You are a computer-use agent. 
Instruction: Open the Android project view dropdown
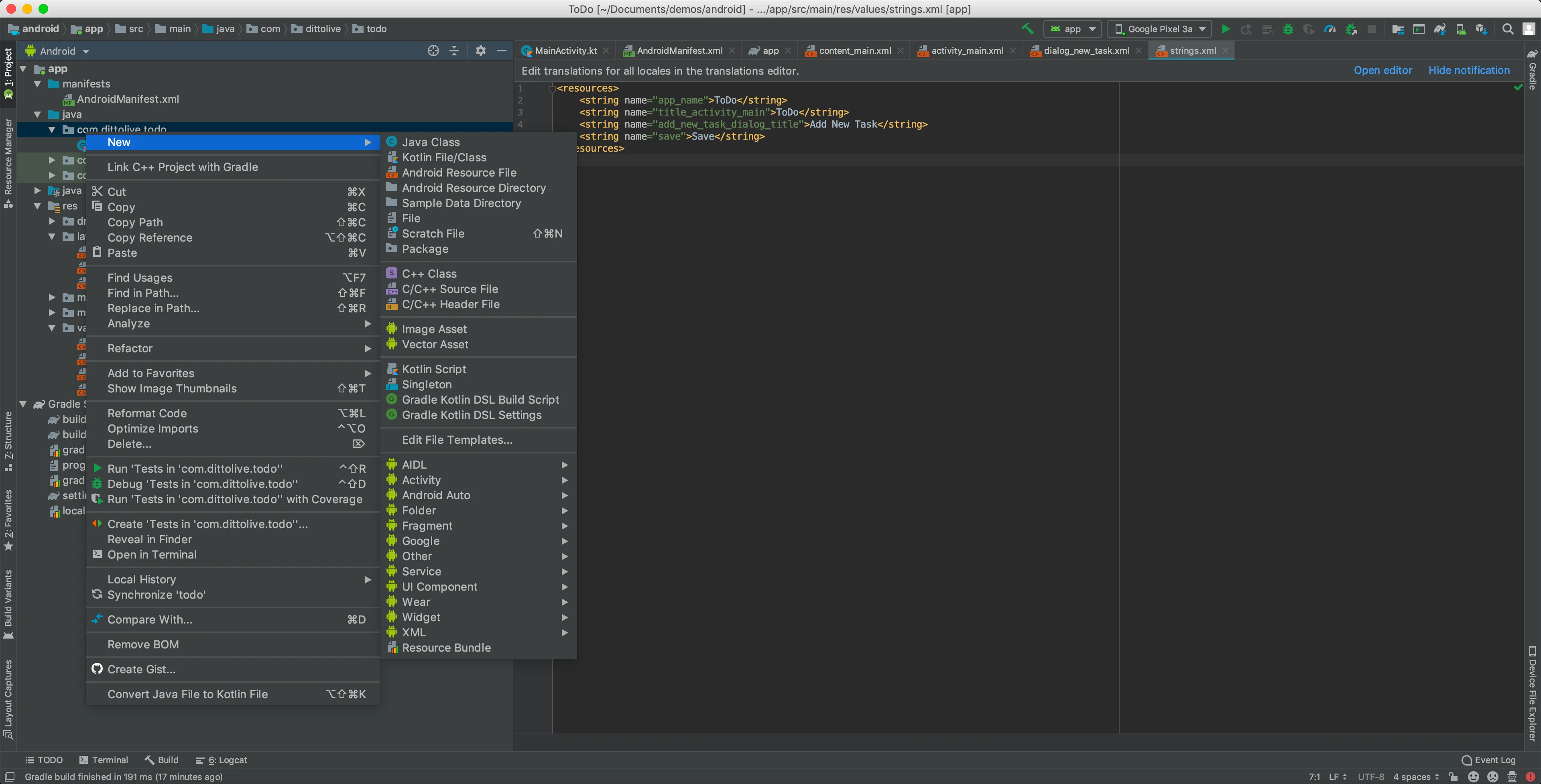[x=57, y=51]
